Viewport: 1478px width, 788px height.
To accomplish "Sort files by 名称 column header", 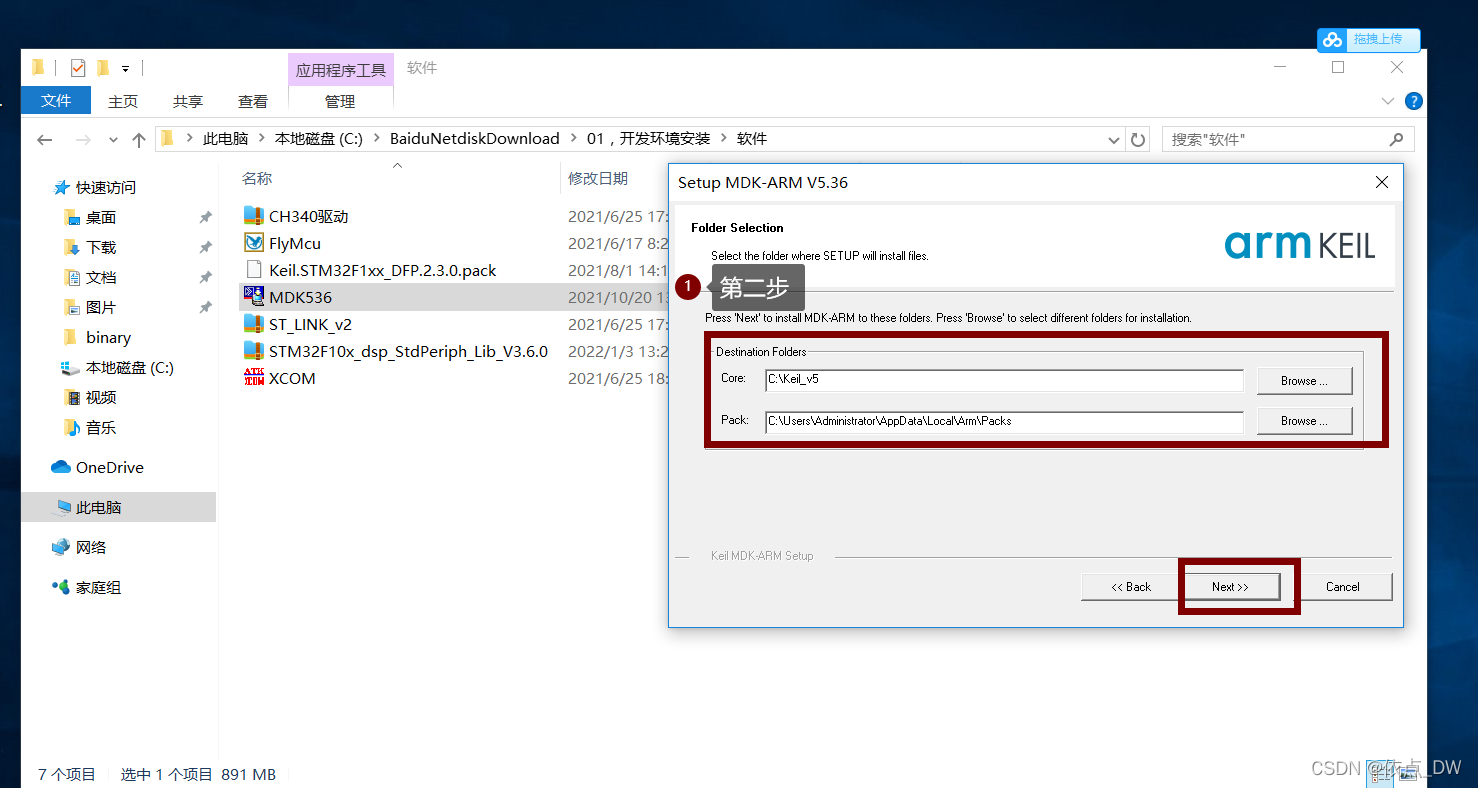I will 257,178.
